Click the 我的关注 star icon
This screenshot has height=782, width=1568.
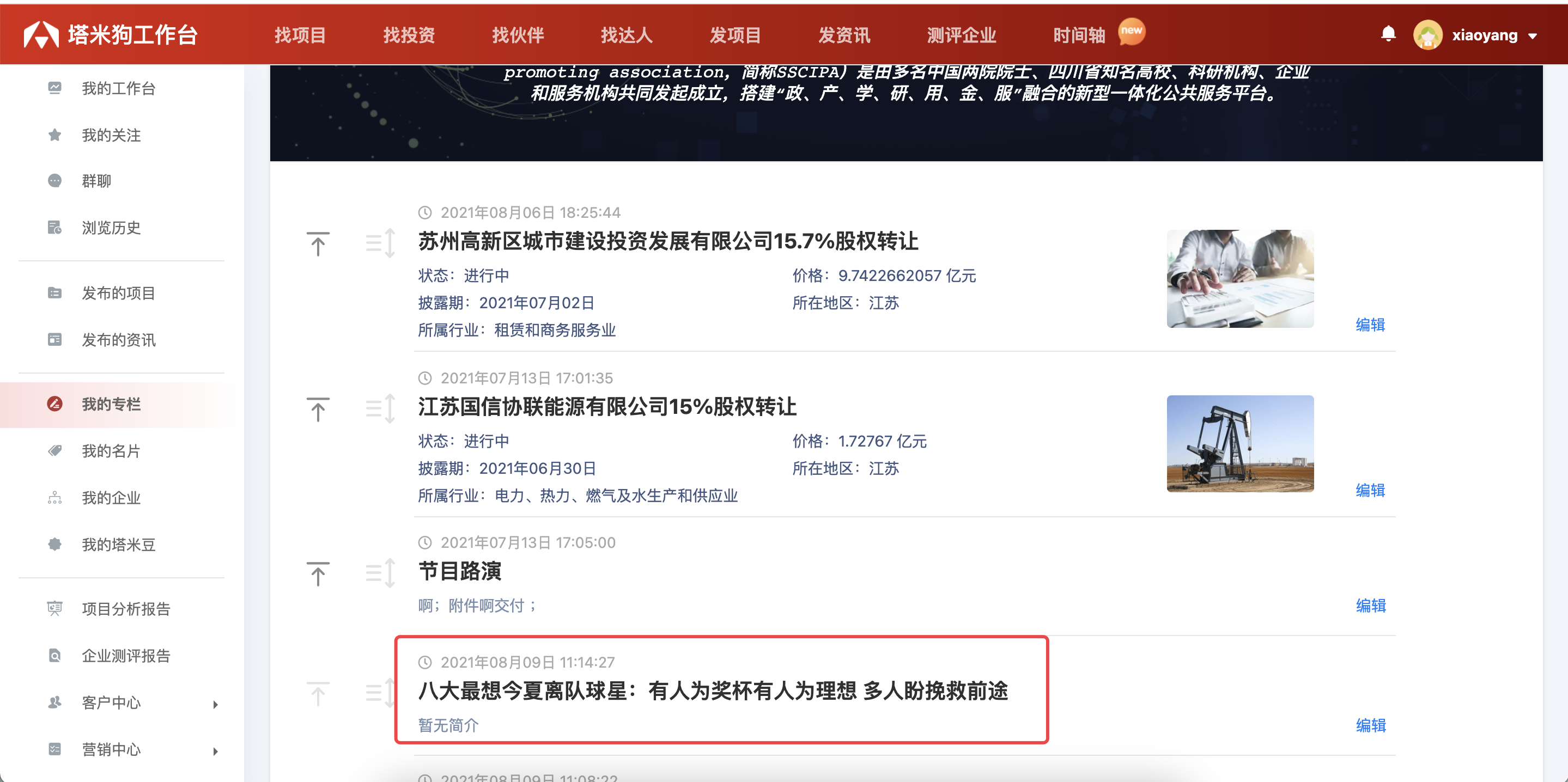point(55,135)
